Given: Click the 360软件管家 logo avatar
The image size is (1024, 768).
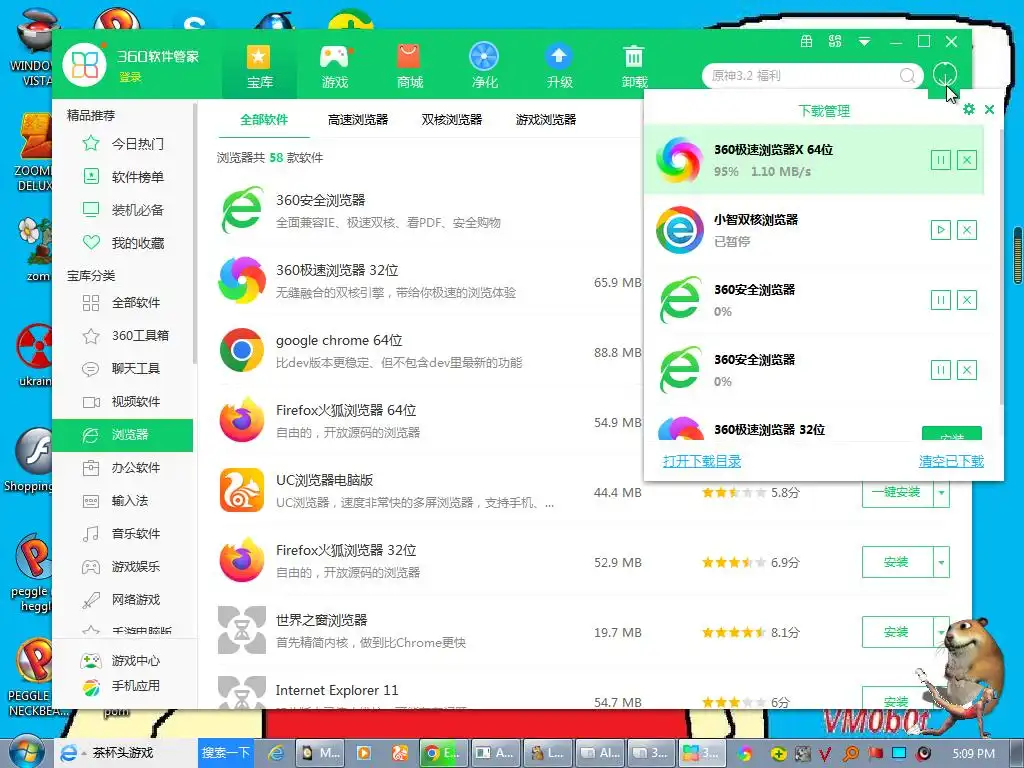Looking at the screenshot, I should [x=84, y=65].
